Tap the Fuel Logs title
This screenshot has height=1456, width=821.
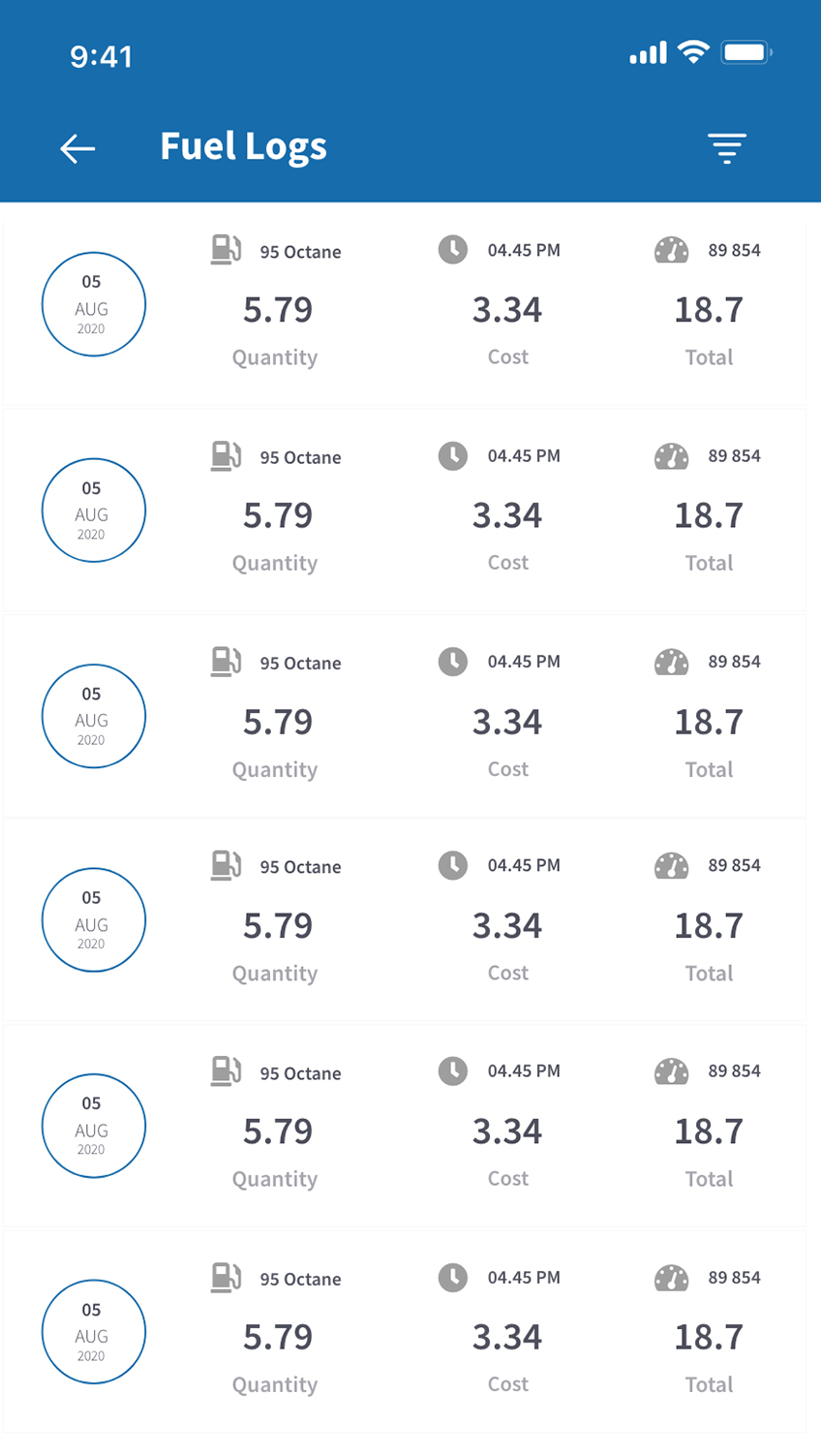pos(243,147)
